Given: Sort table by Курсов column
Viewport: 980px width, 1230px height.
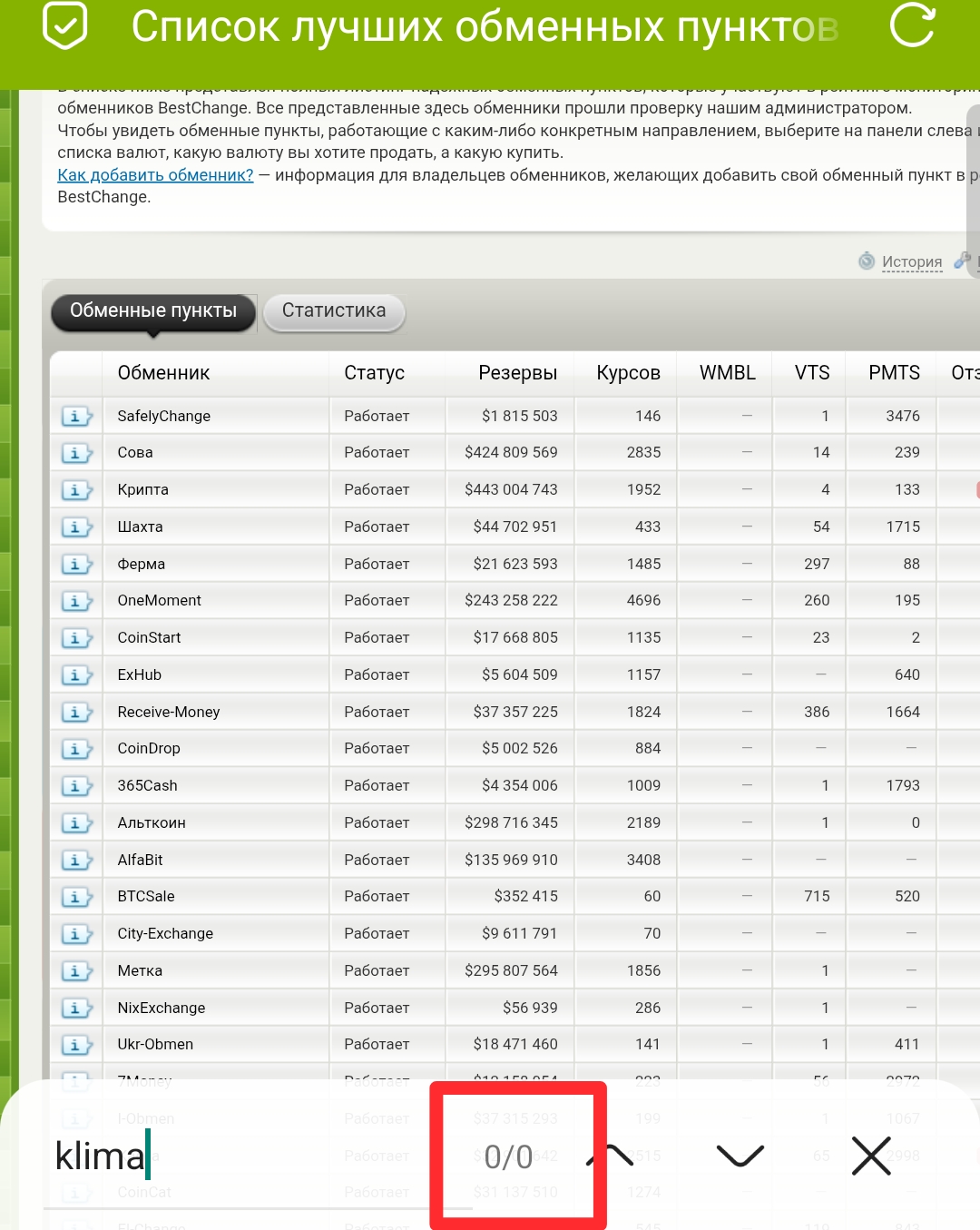Looking at the screenshot, I should (x=628, y=373).
